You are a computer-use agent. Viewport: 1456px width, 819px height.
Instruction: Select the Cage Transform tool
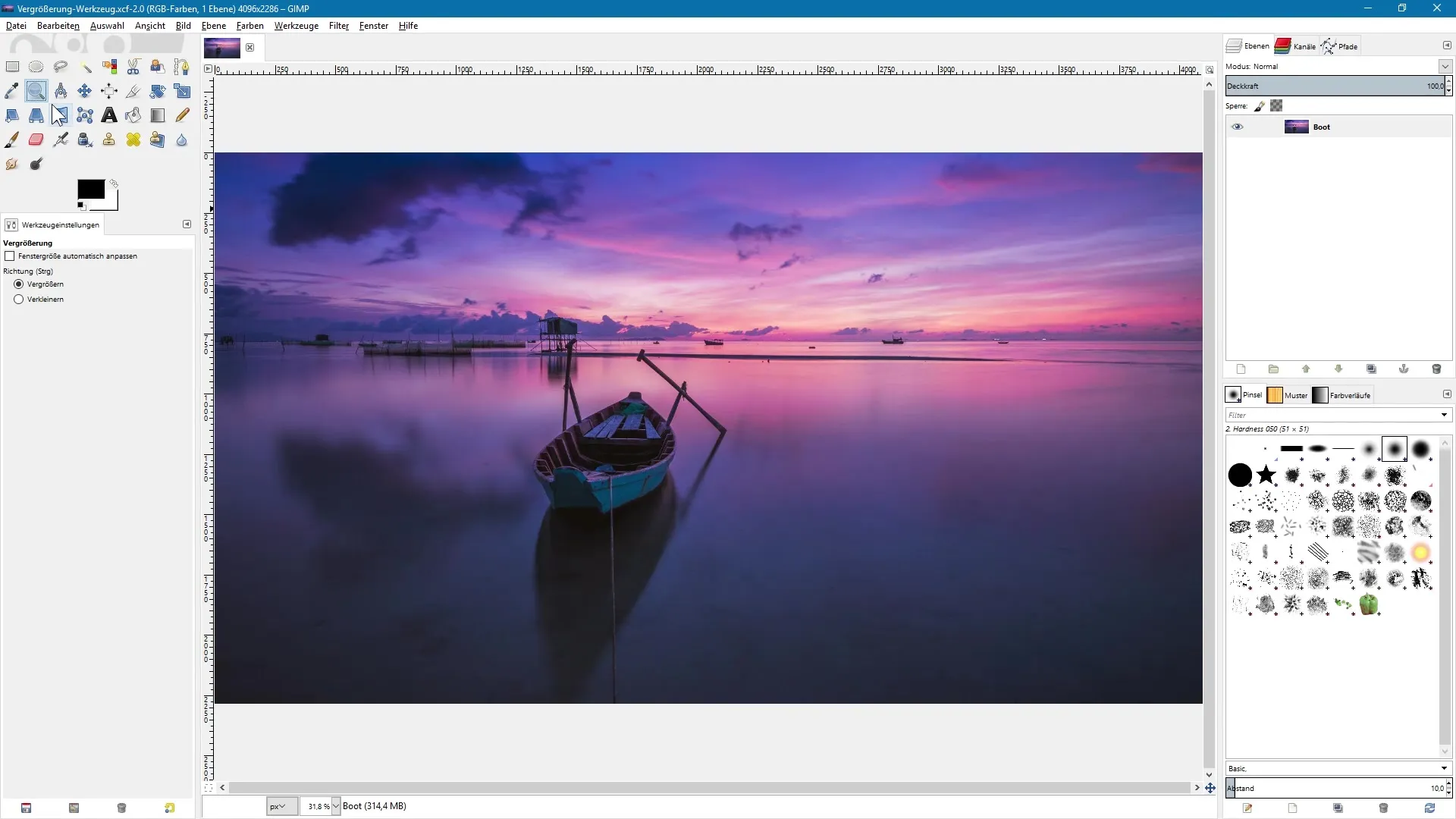point(85,115)
